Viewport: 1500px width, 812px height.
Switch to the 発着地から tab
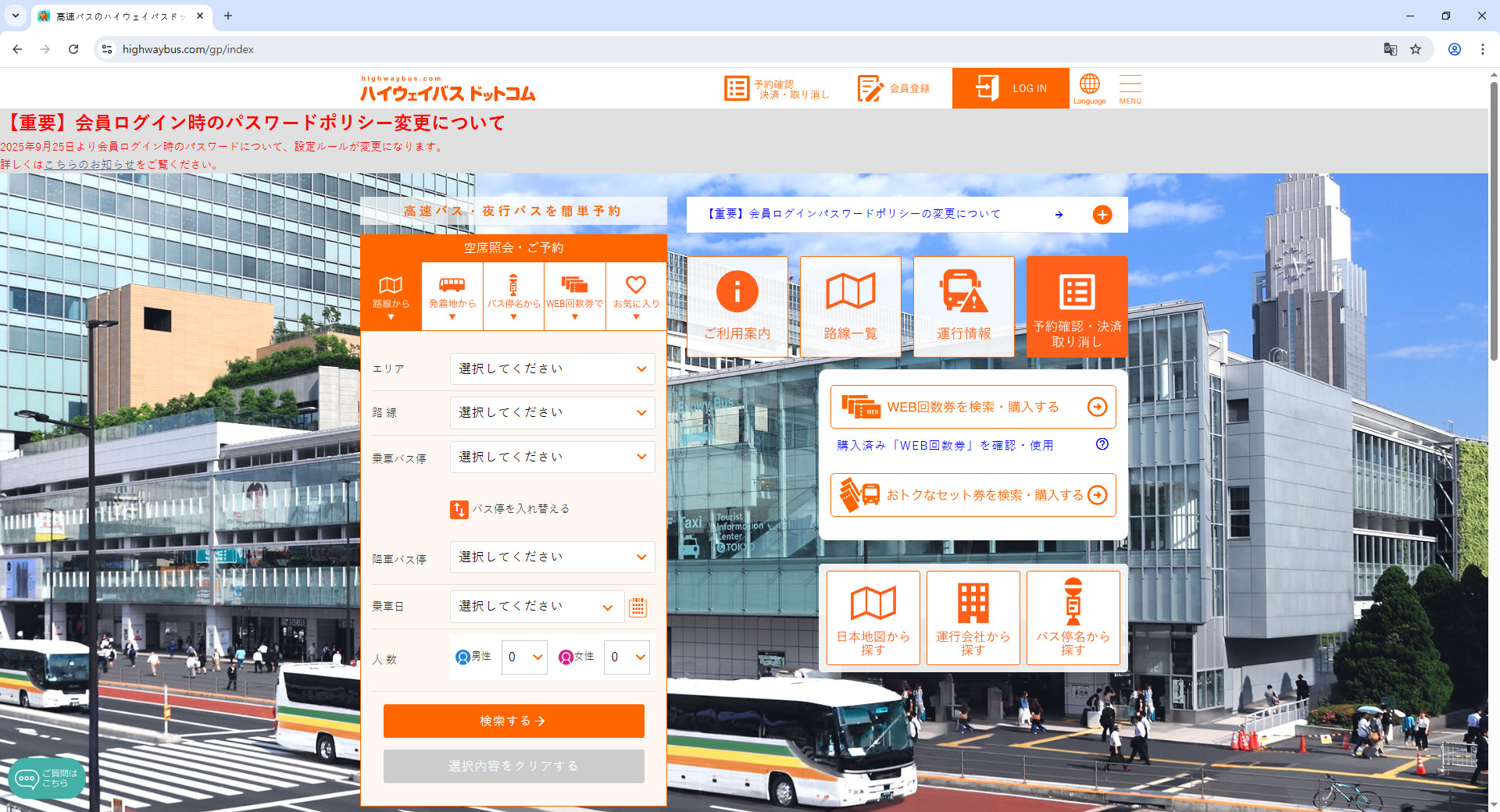pos(452,297)
